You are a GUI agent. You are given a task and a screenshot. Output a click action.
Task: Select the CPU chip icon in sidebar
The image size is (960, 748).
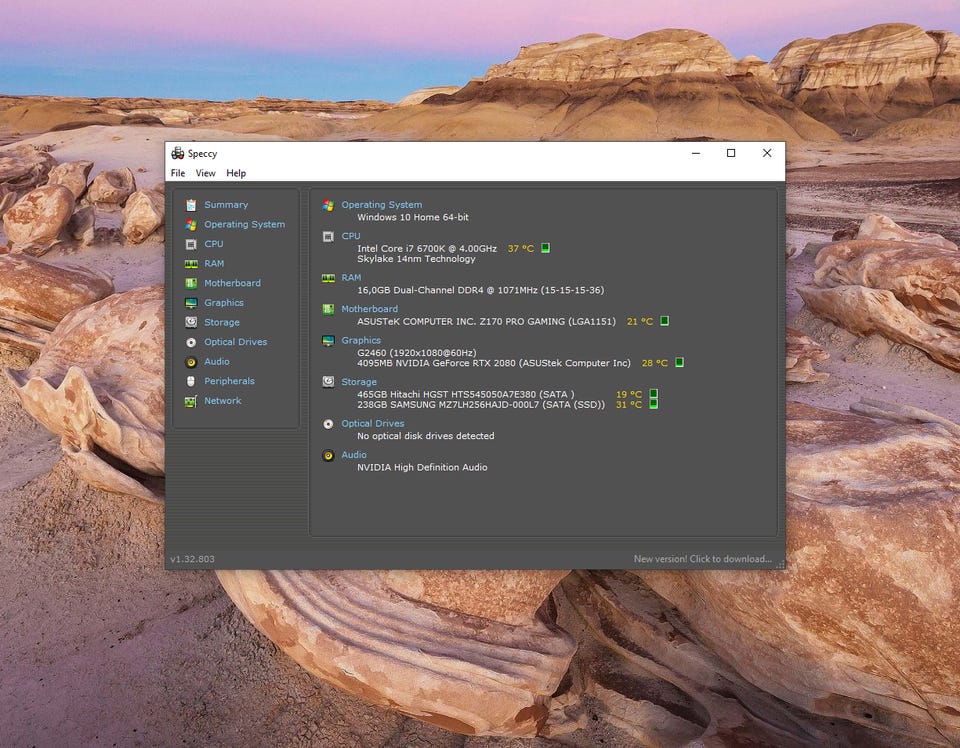(191, 244)
